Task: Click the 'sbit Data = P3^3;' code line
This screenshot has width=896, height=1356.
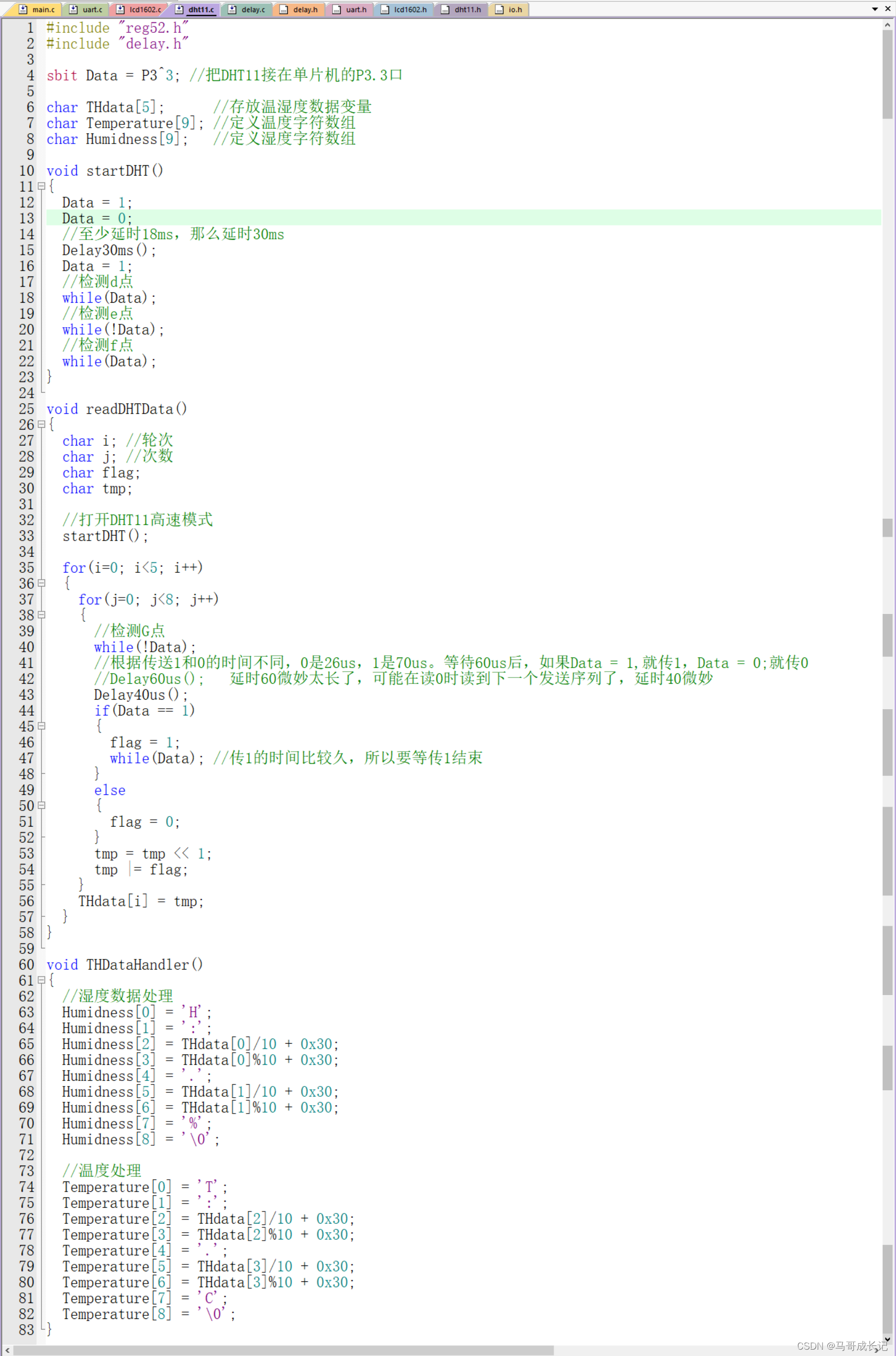Action: (113, 76)
